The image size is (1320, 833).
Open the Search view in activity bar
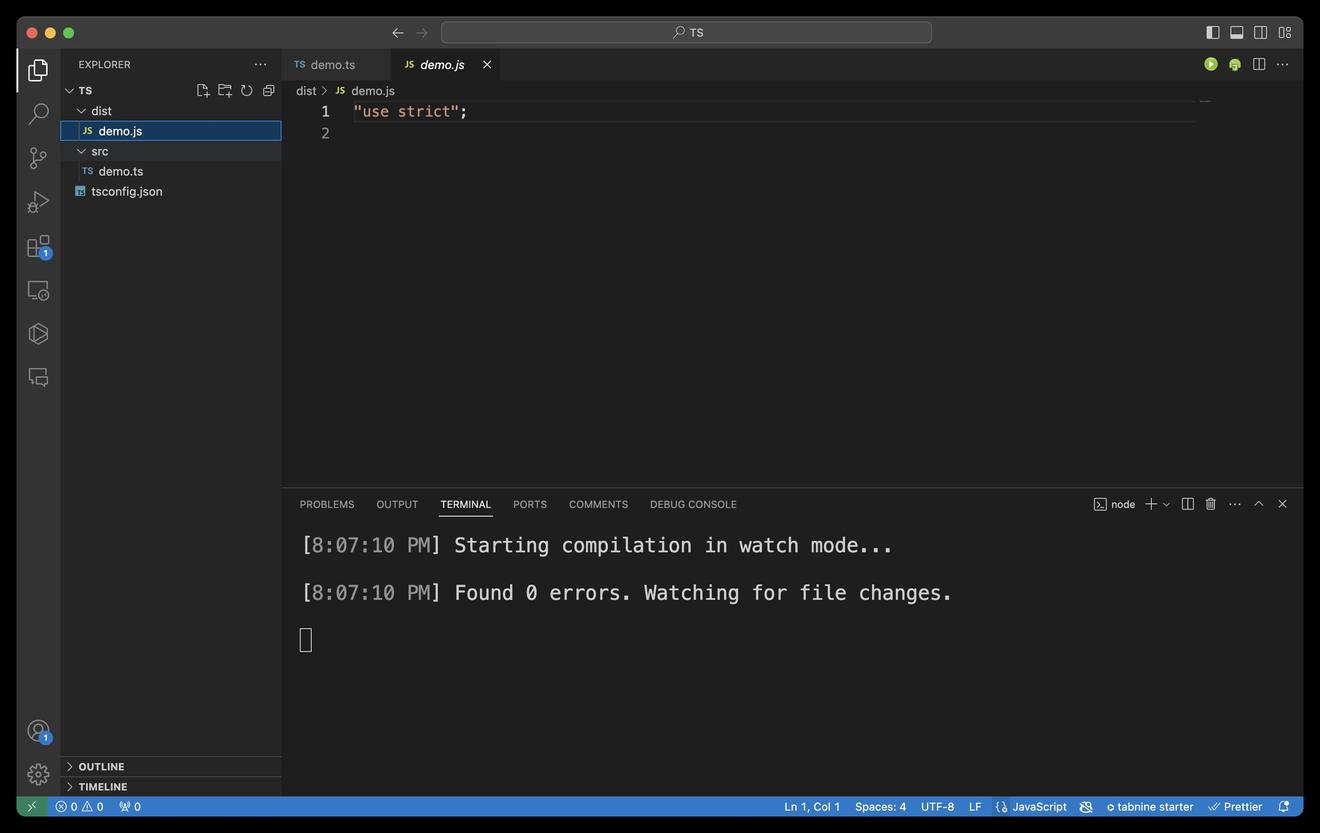coord(38,114)
